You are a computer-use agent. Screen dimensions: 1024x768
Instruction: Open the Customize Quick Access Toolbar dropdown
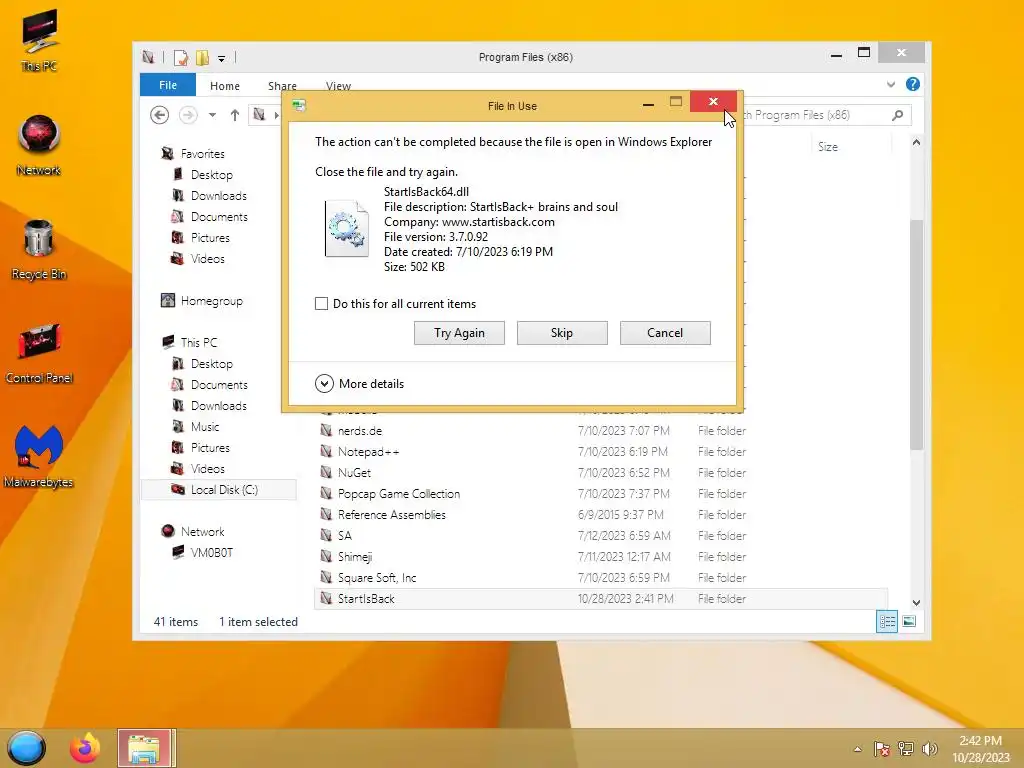(222, 59)
